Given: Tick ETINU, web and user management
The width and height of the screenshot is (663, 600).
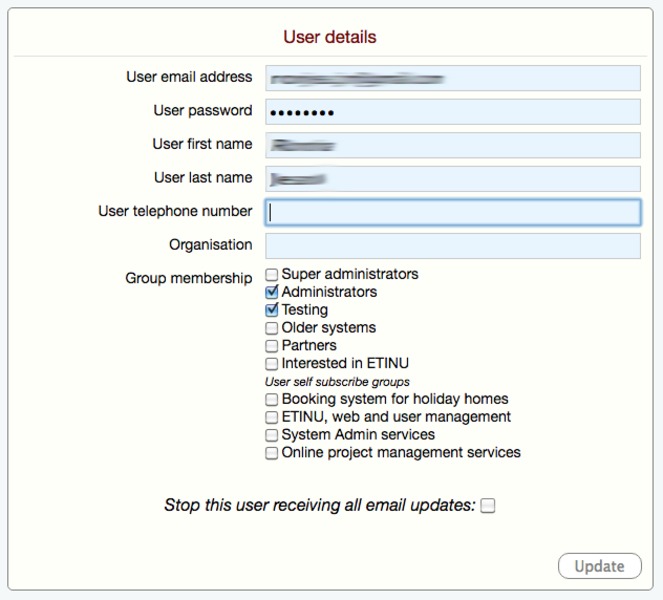Looking at the screenshot, I should 272,418.
